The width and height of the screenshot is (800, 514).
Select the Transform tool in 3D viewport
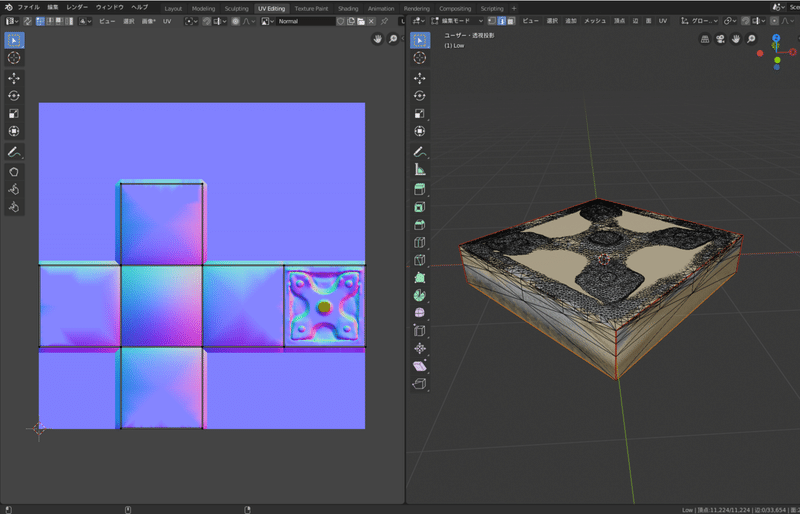[419, 131]
